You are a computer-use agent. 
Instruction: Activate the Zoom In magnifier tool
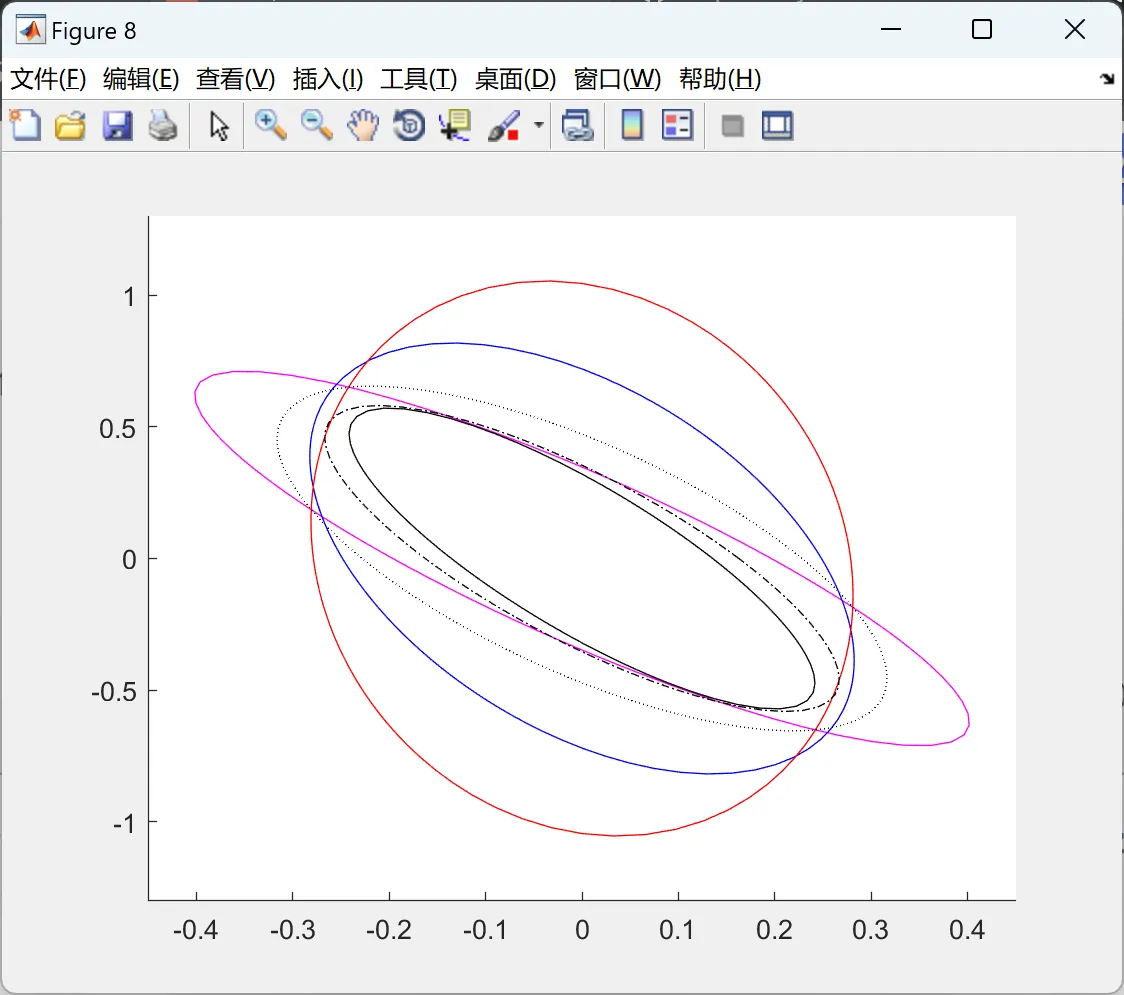270,125
